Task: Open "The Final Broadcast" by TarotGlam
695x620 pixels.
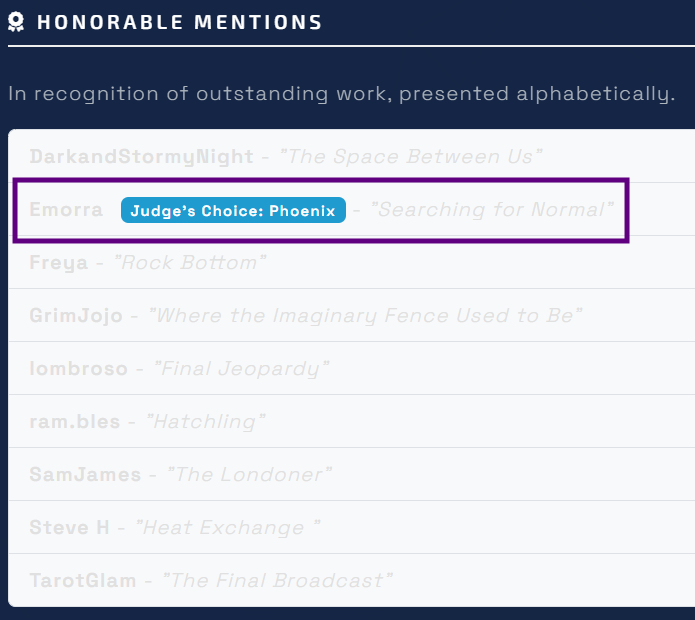Action: (x=278, y=581)
